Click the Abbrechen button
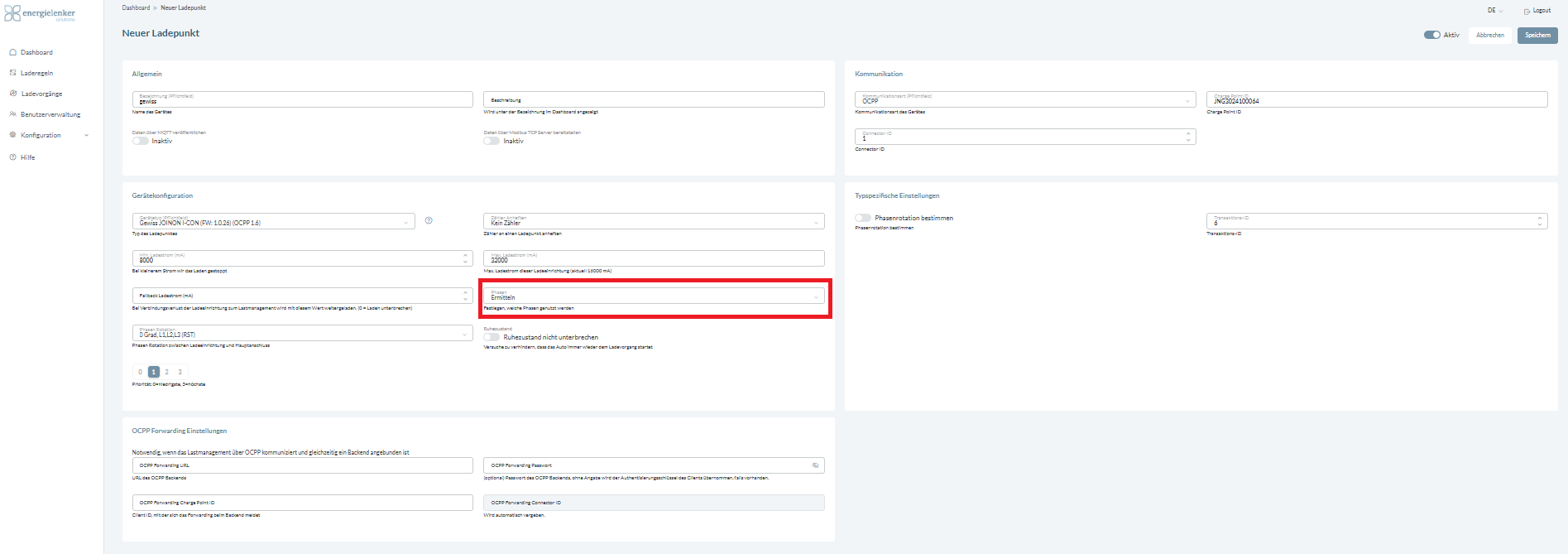 [x=1489, y=35]
